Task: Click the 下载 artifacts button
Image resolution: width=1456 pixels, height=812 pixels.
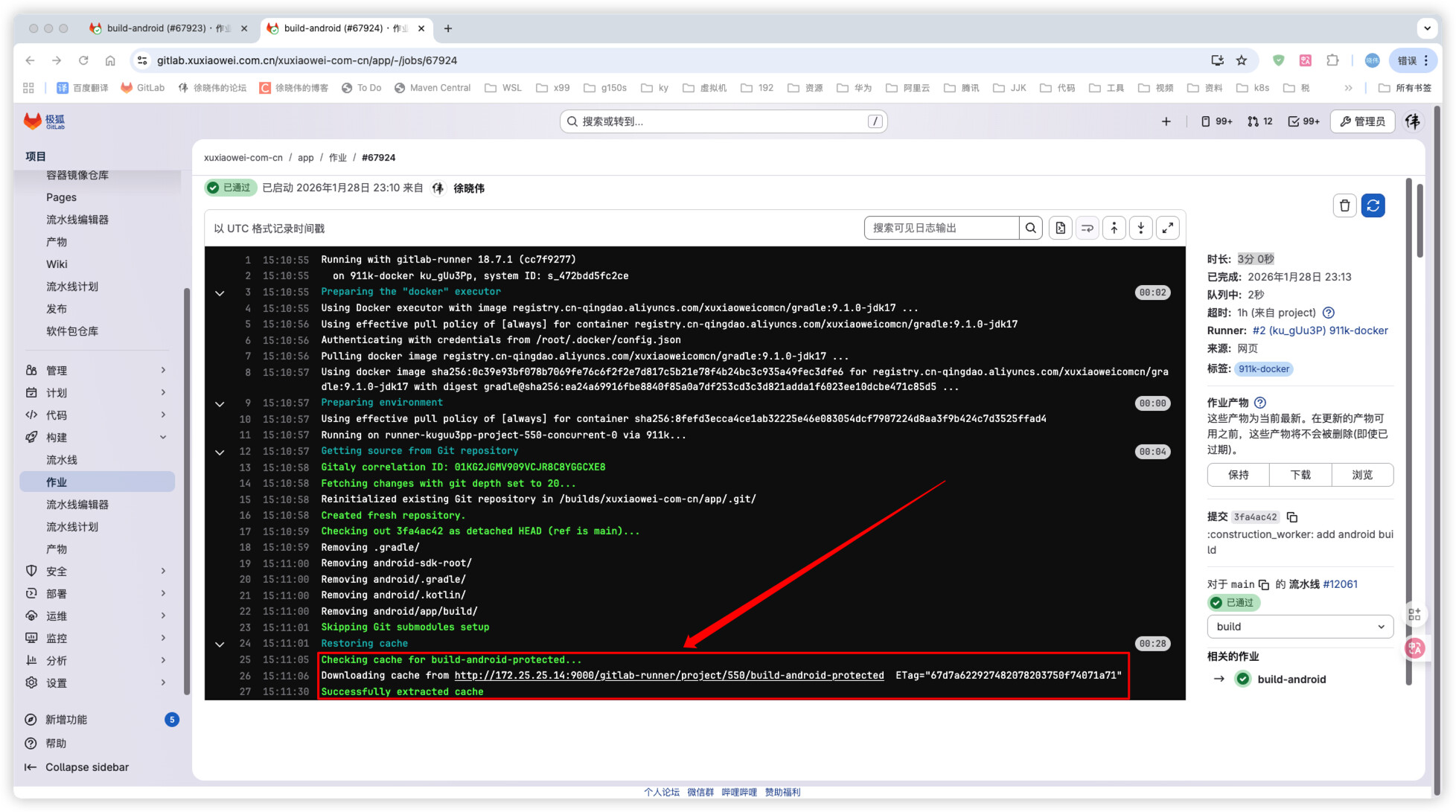Action: 1300,475
